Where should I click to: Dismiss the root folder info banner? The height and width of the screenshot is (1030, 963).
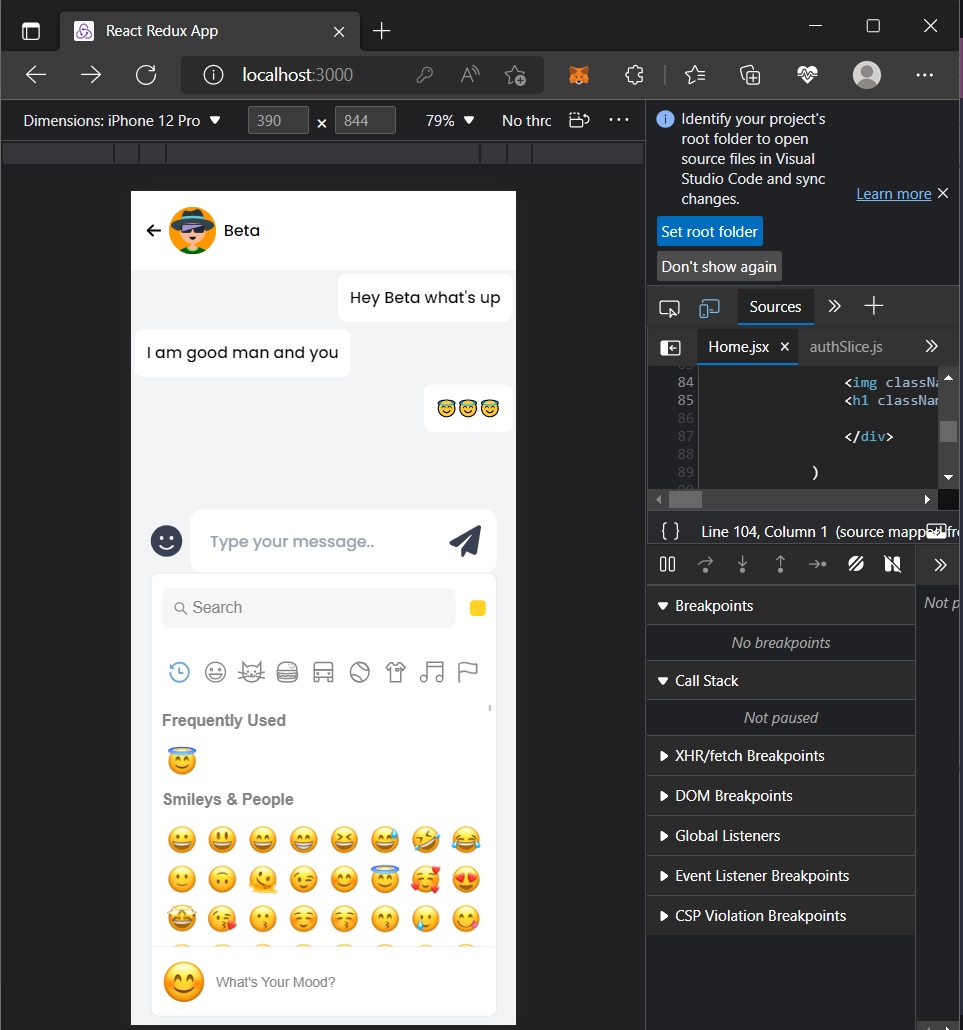tap(943, 193)
